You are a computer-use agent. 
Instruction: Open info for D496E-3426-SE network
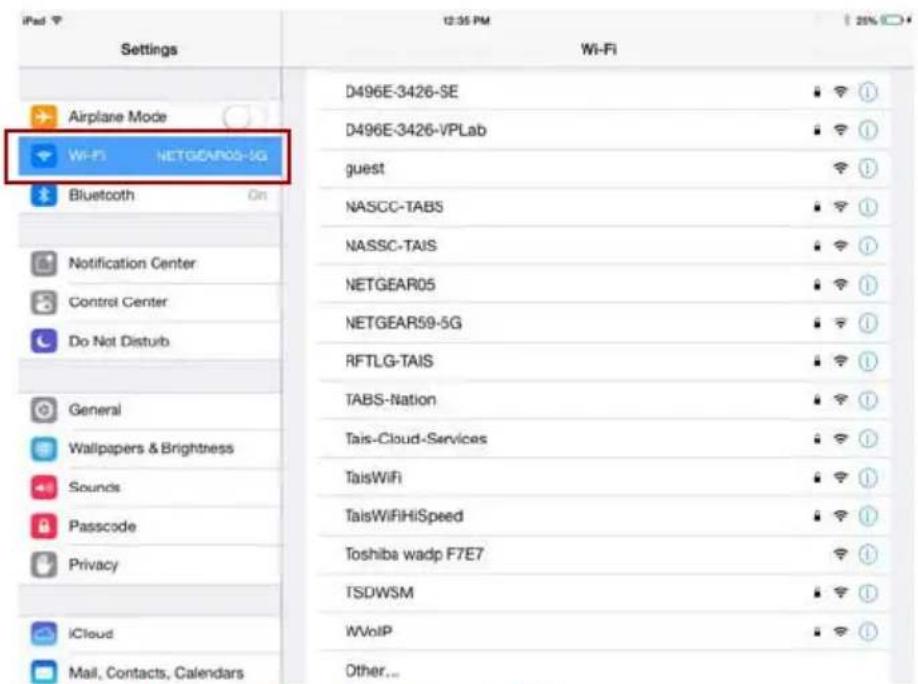tap(868, 91)
